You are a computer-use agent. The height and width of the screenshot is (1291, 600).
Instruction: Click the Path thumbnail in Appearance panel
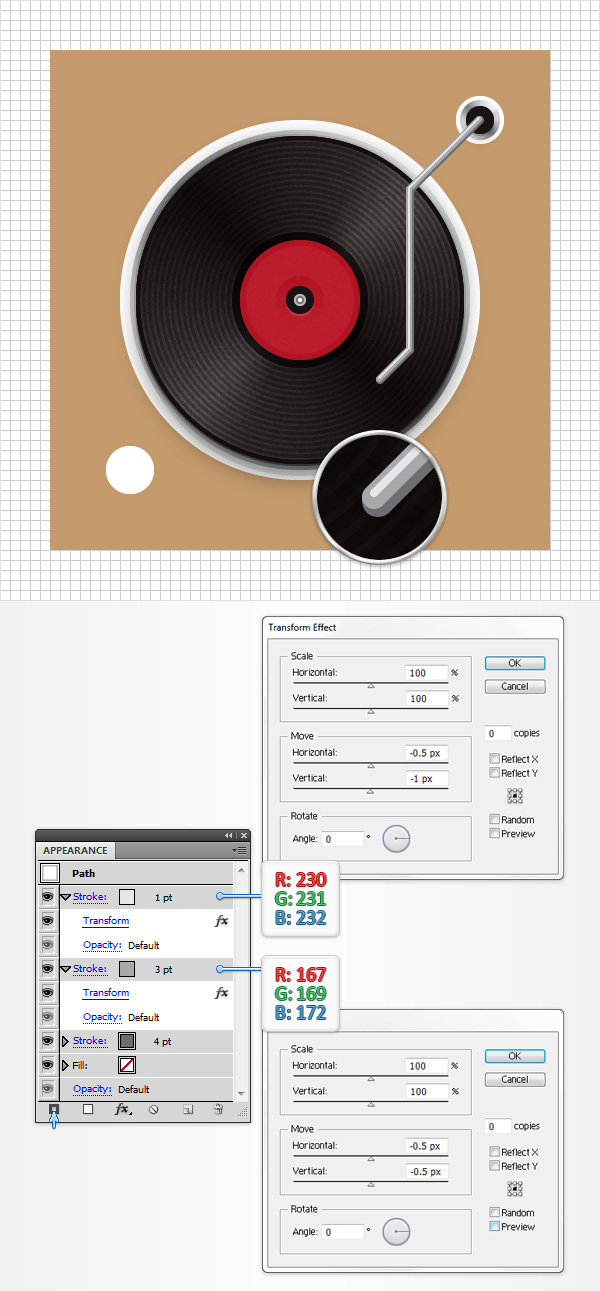click(x=50, y=873)
